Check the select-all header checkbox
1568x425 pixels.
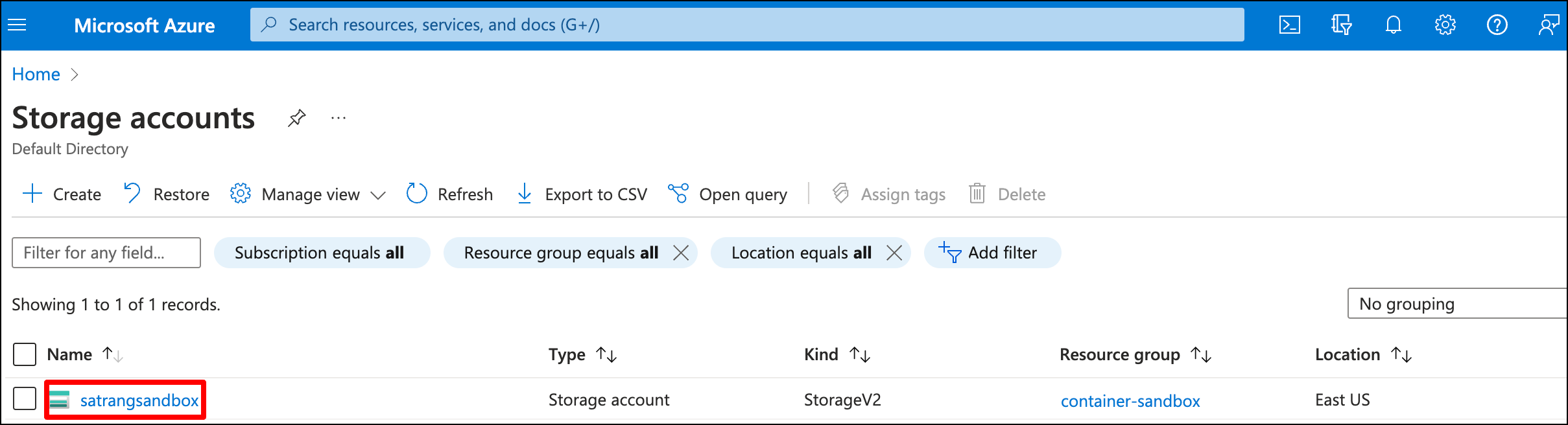point(25,354)
